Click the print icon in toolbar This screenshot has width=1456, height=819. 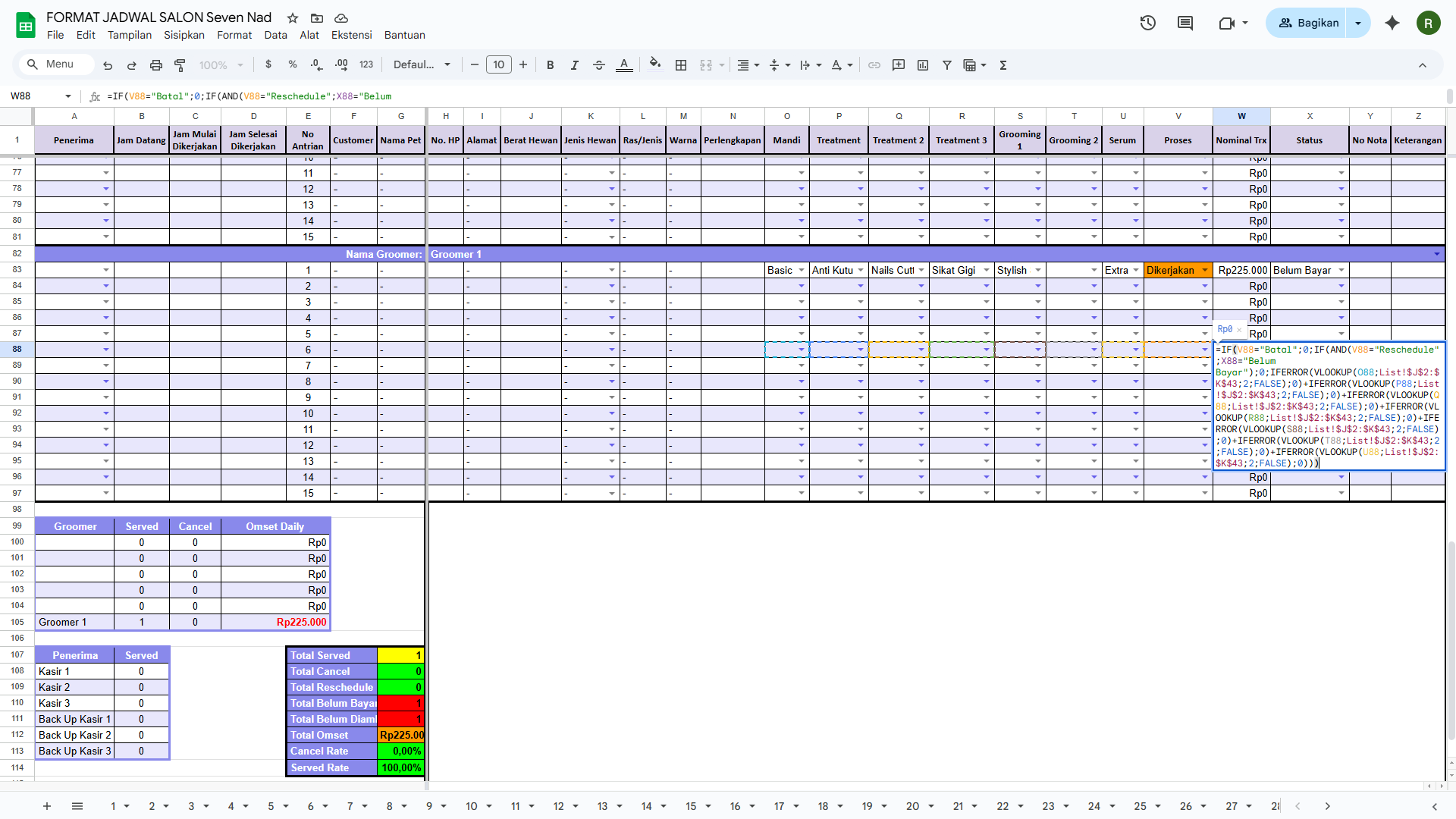[156, 65]
